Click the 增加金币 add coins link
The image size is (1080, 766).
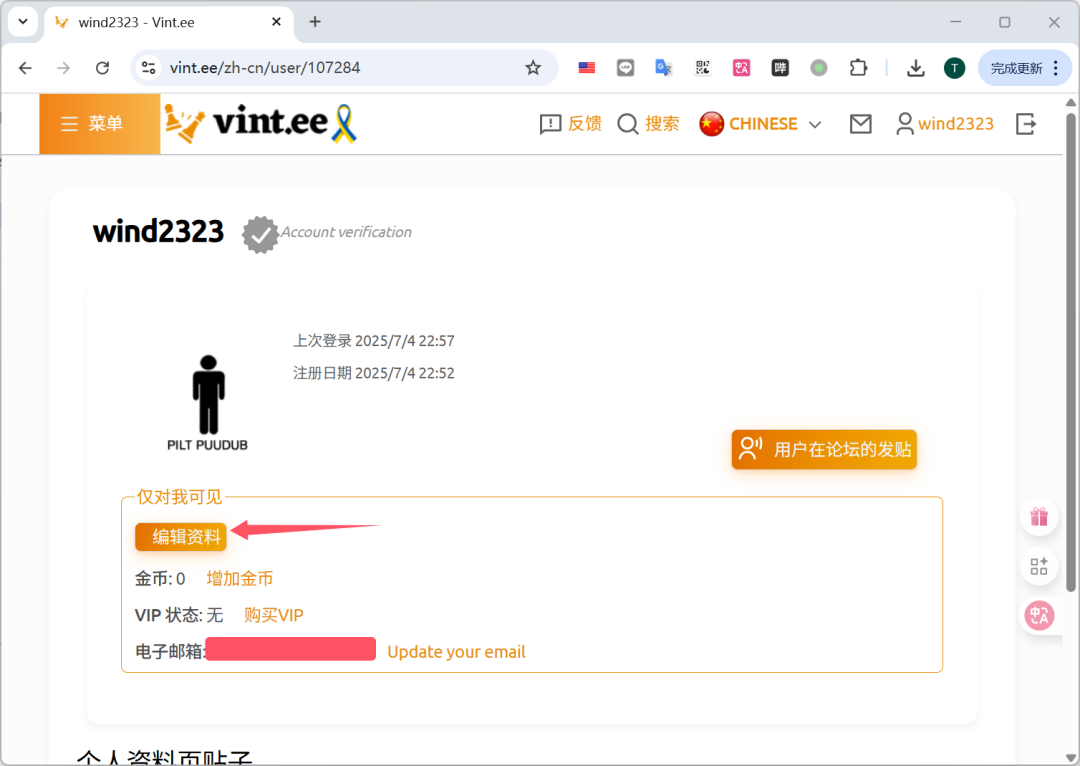pos(240,579)
